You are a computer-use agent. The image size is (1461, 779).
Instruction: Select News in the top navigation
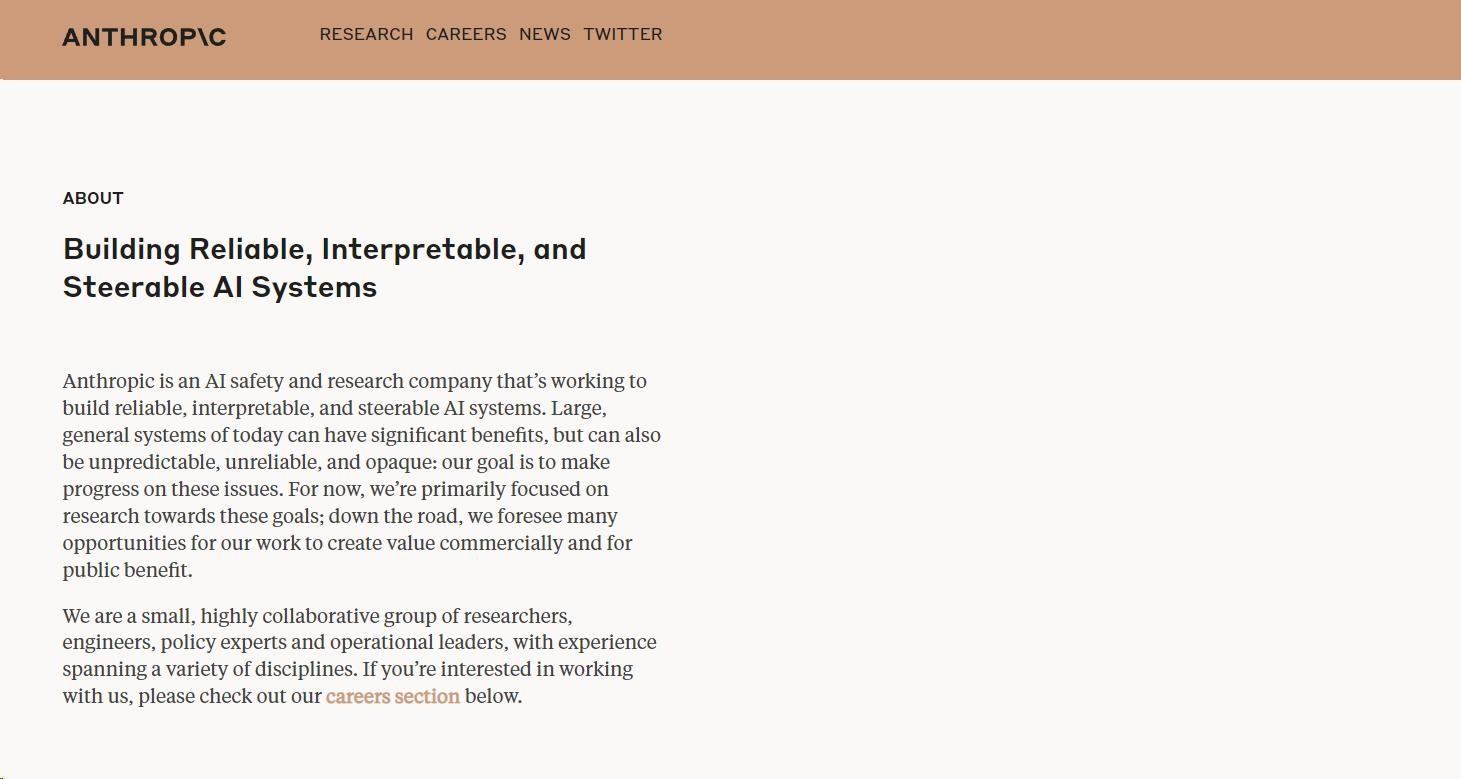point(545,34)
